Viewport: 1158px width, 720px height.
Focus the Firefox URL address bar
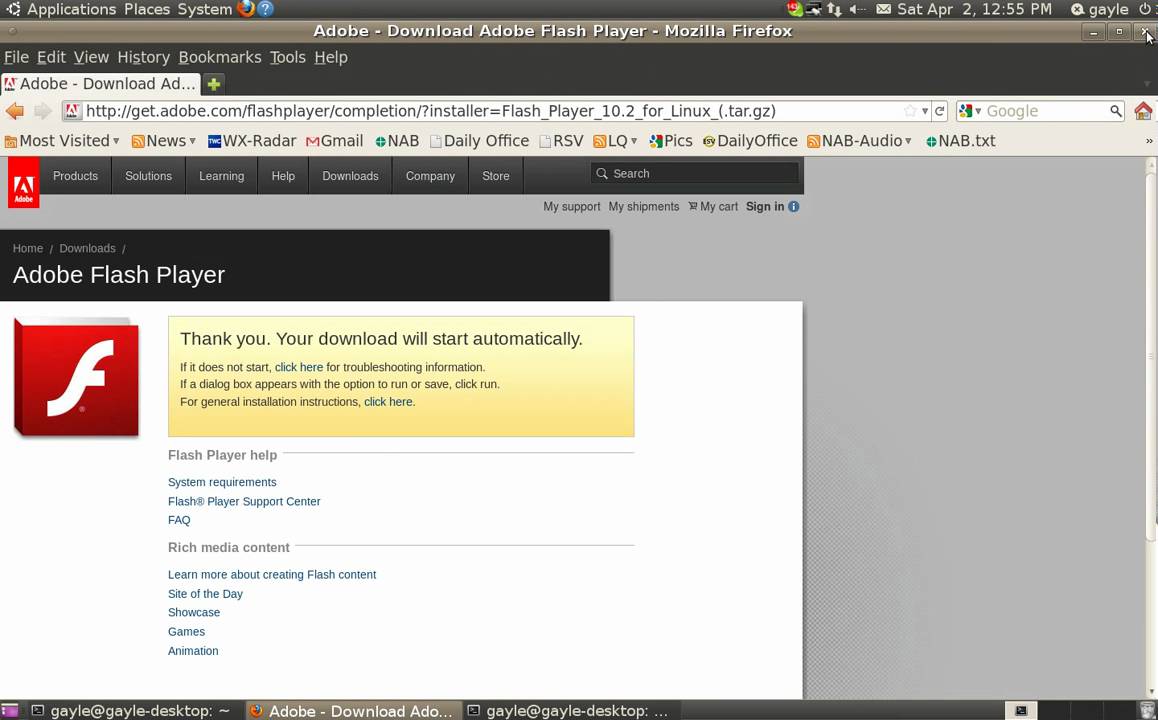click(491, 111)
